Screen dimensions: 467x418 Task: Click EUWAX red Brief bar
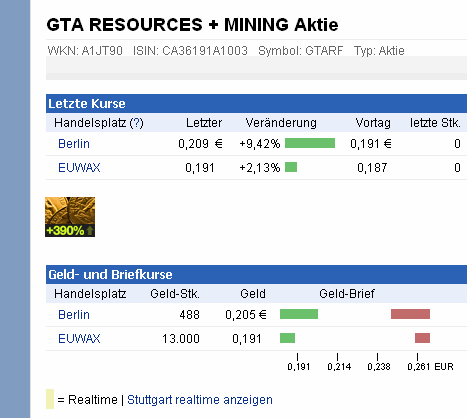pos(422,338)
